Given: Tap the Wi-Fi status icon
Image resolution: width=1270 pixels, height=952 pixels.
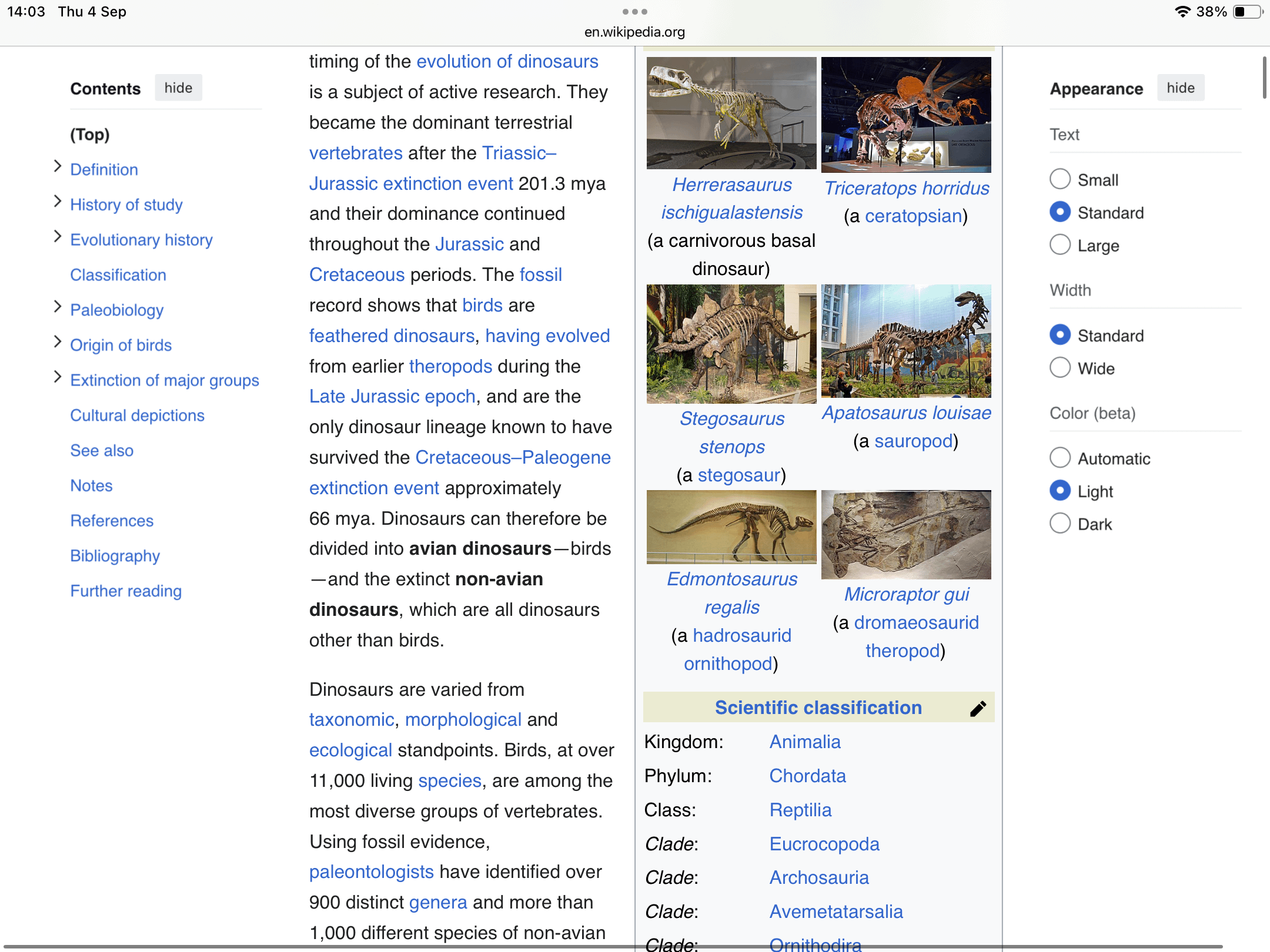Looking at the screenshot, I should point(1182,12).
